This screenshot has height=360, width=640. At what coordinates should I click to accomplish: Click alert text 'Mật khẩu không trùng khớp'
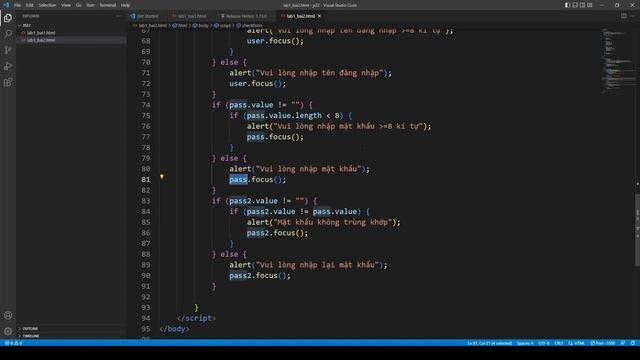(x=333, y=222)
